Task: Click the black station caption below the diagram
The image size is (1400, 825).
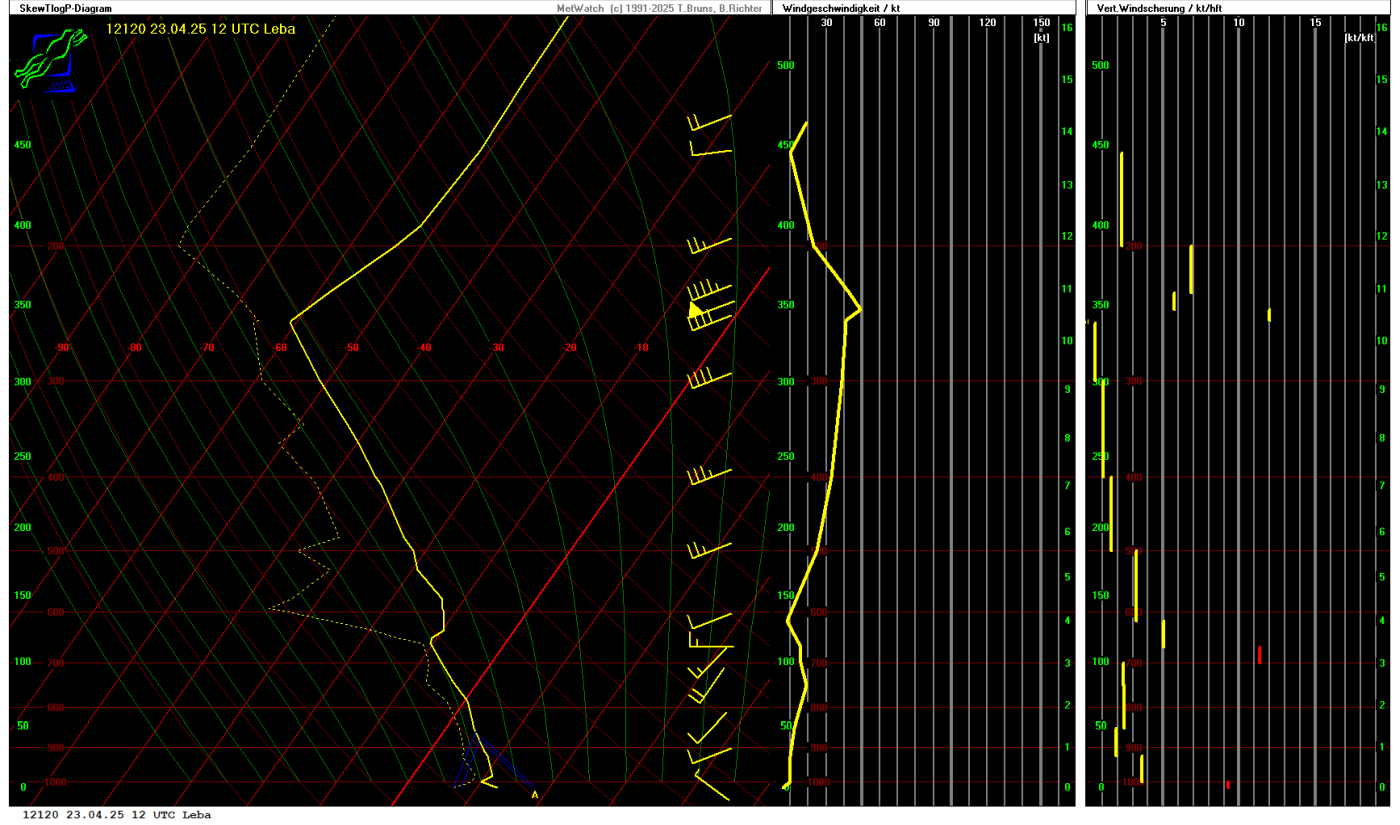Action: [x=117, y=815]
